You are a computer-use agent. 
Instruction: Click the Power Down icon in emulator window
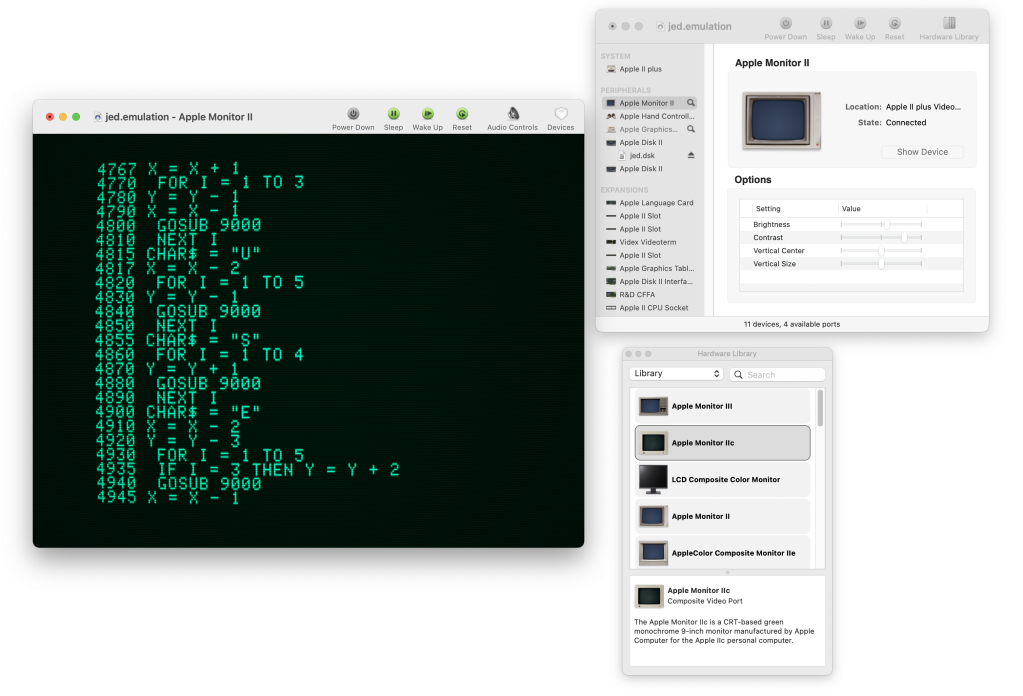[x=353, y=114]
